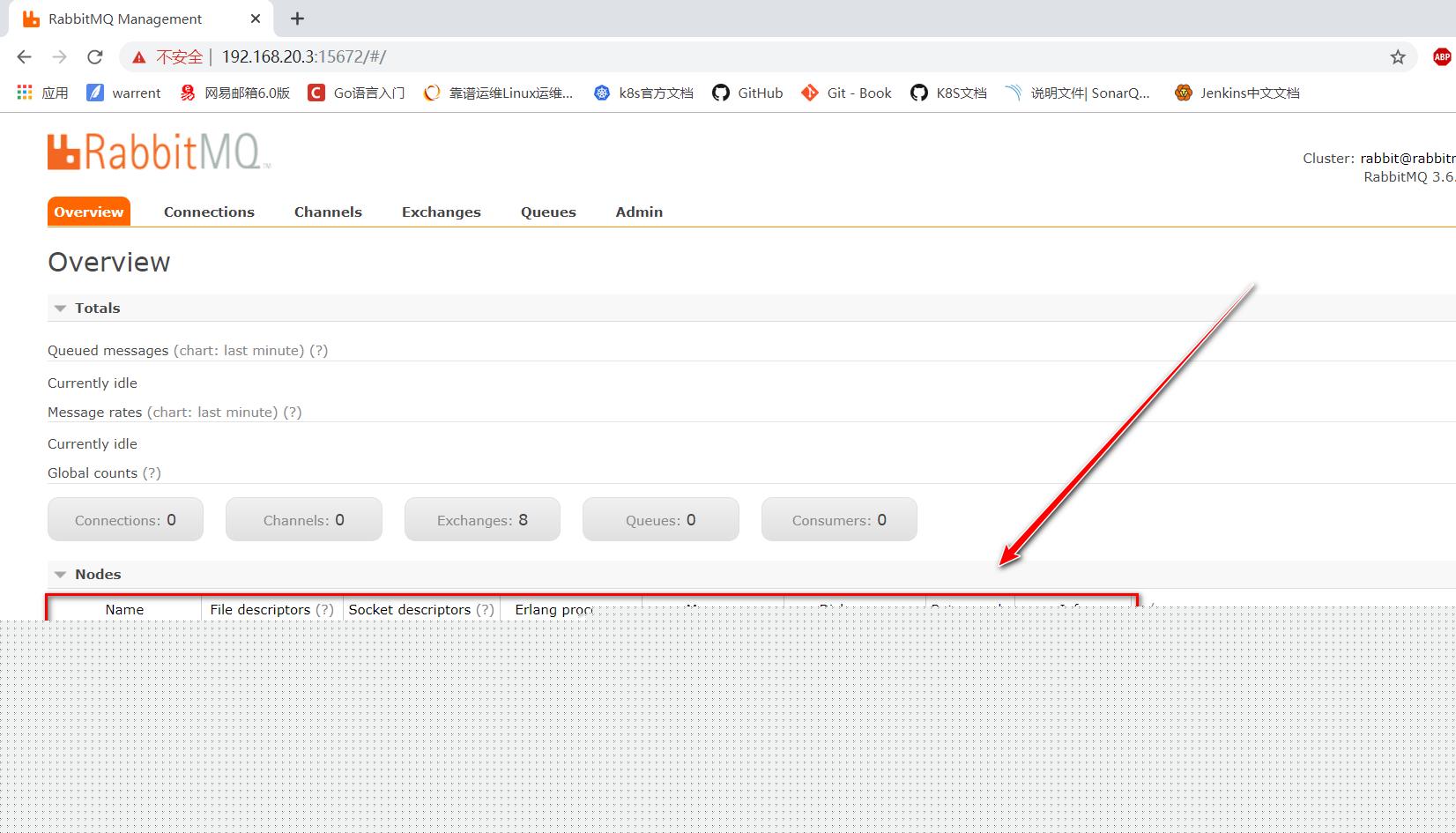Open the k8s官方文档 bookmark
The width and height of the screenshot is (1456, 833).
pos(643,93)
